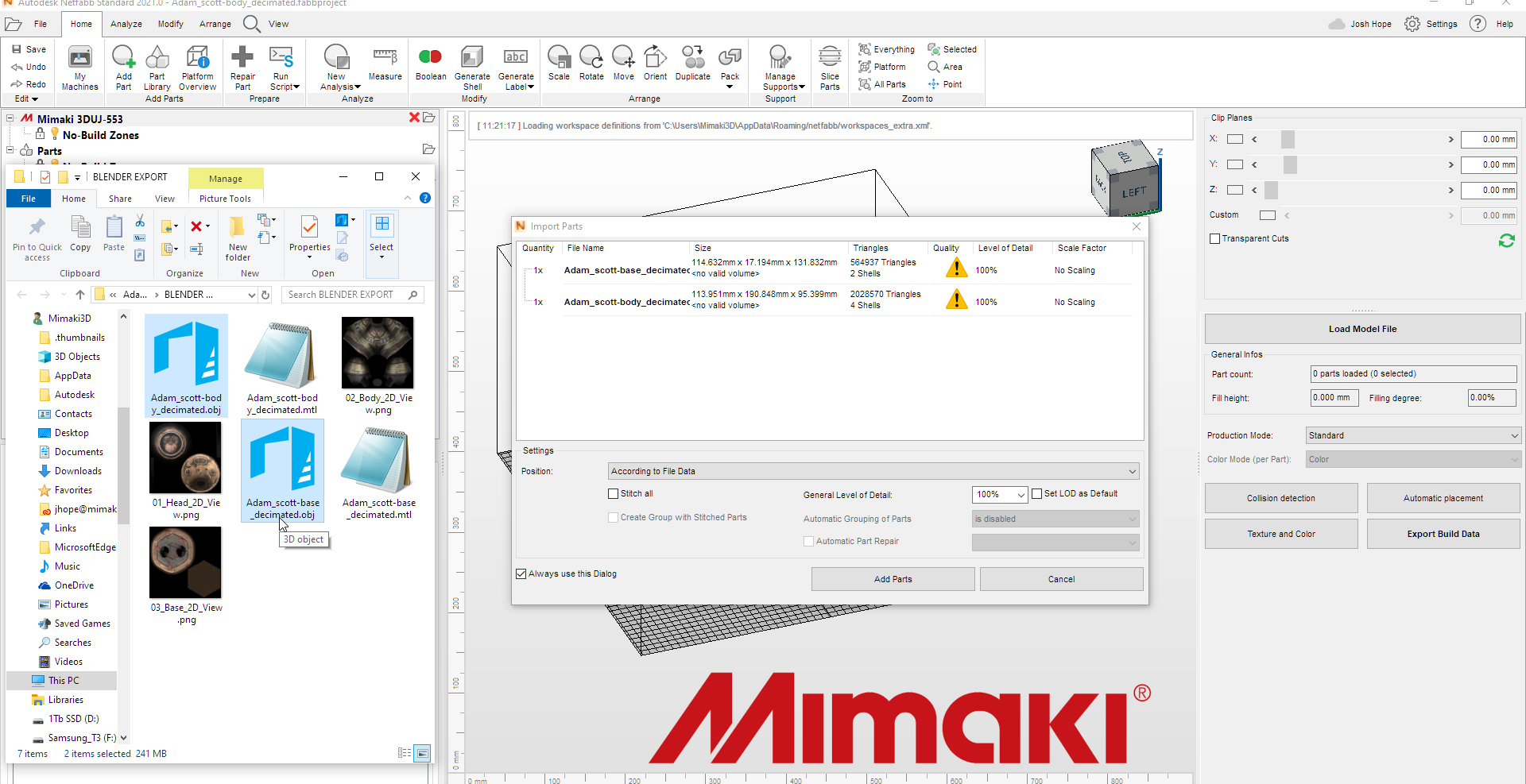Toggle the X clip plane box
This screenshot has width=1526, height=784.
coord(1234,139)
